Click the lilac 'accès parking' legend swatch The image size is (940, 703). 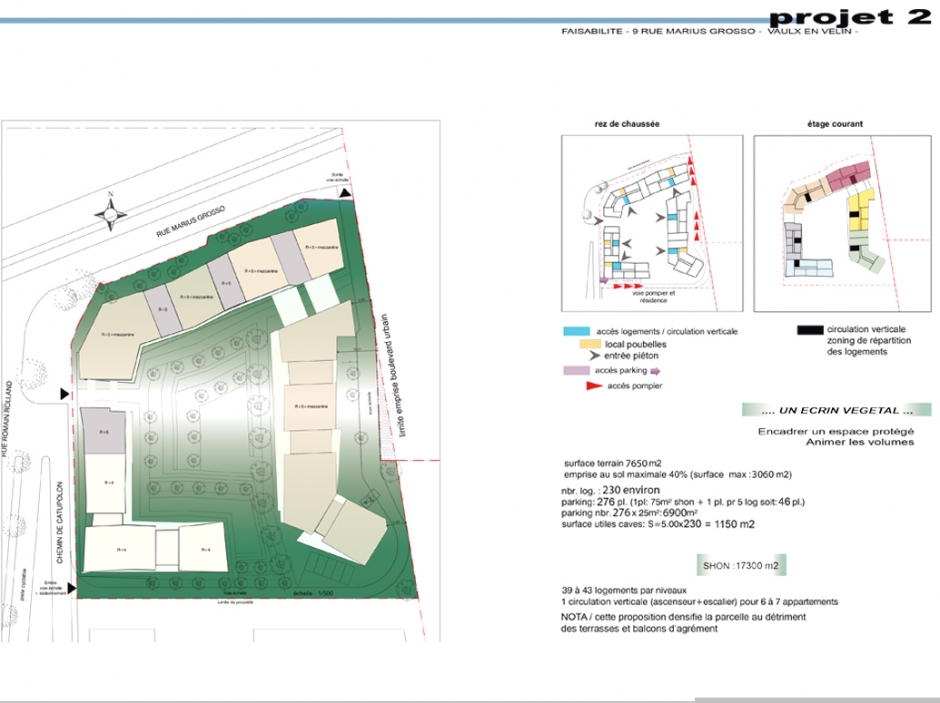click(x=576, y=370)
